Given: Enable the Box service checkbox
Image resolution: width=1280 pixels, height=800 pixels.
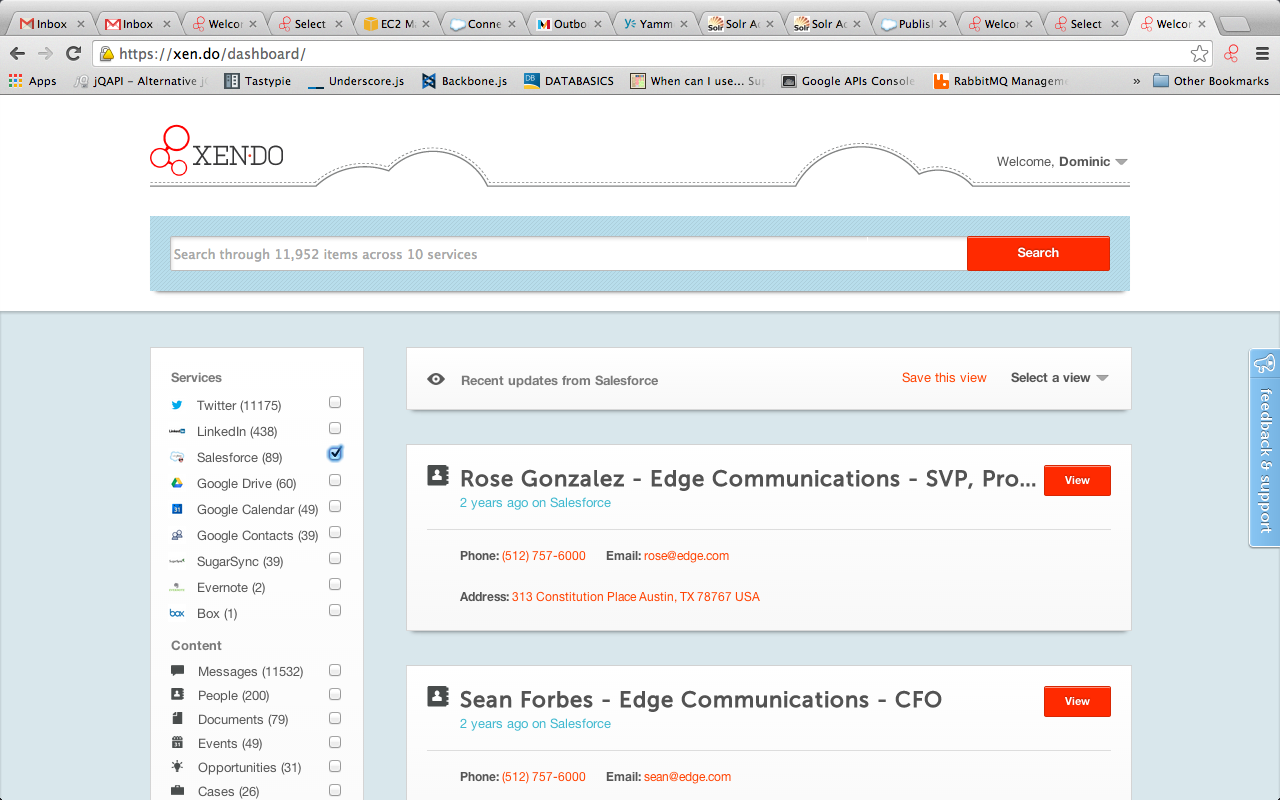Looking at the screenshot, I should [335, 610].
